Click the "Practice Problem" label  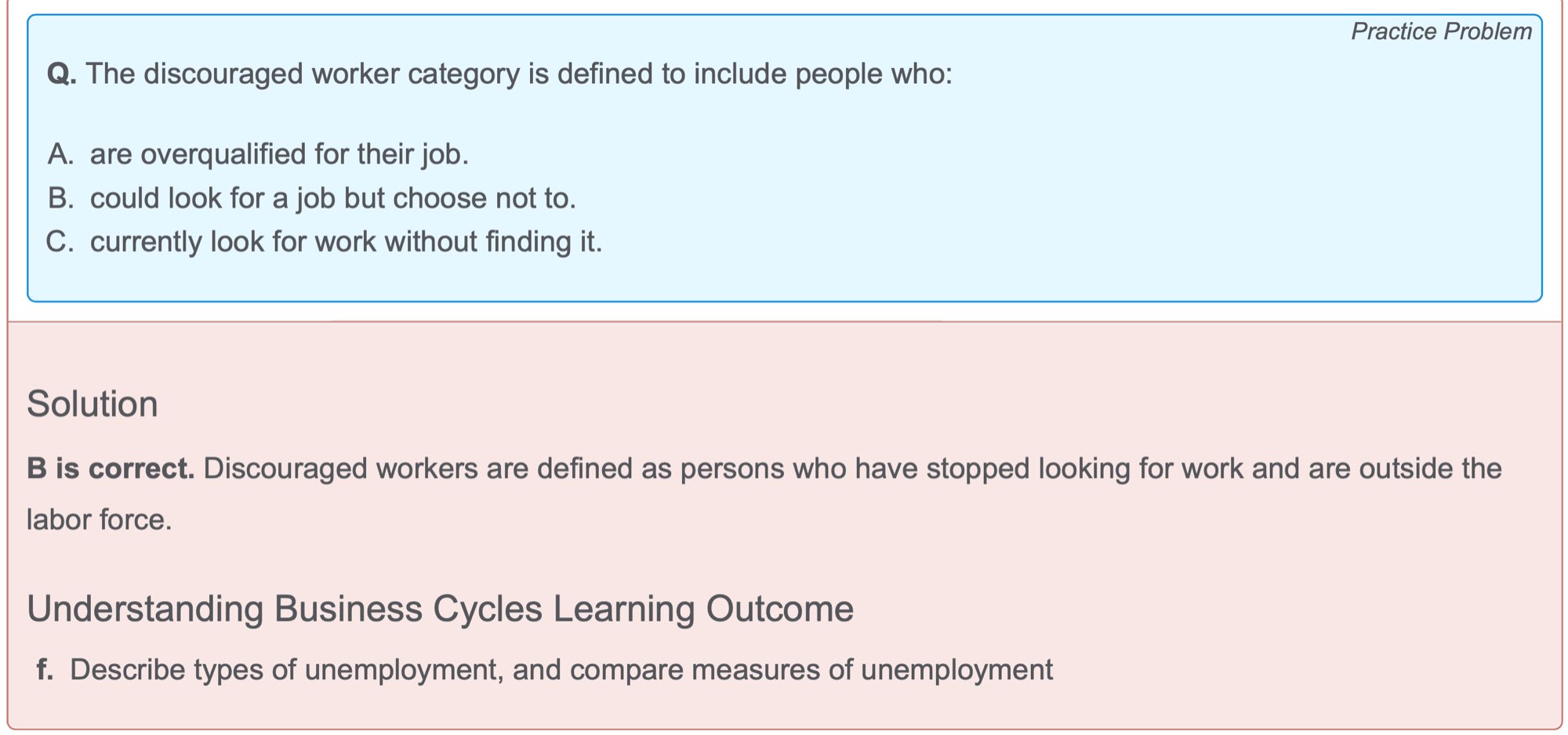[1440, 31]
